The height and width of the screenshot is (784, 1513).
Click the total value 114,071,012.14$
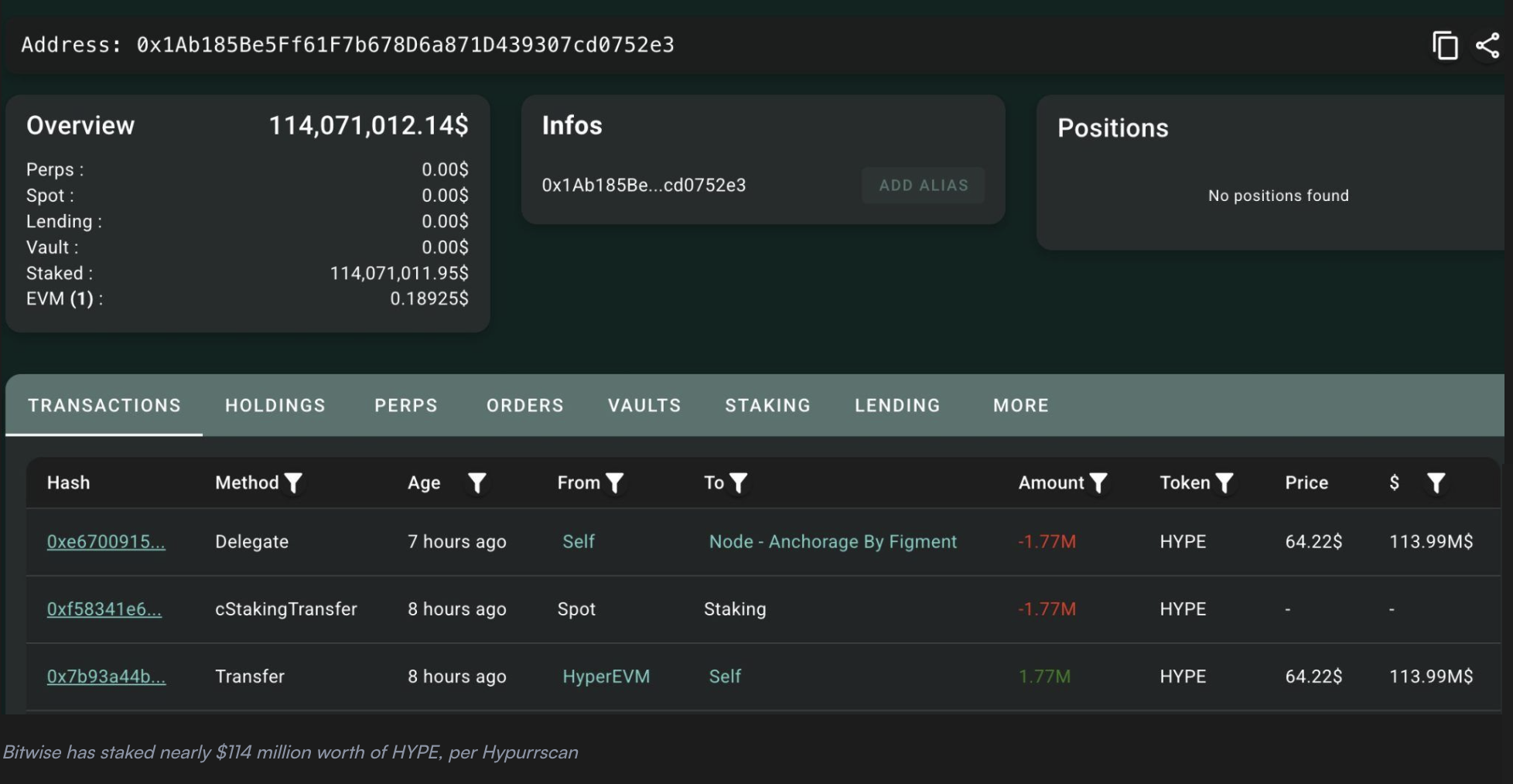point(368,125)
